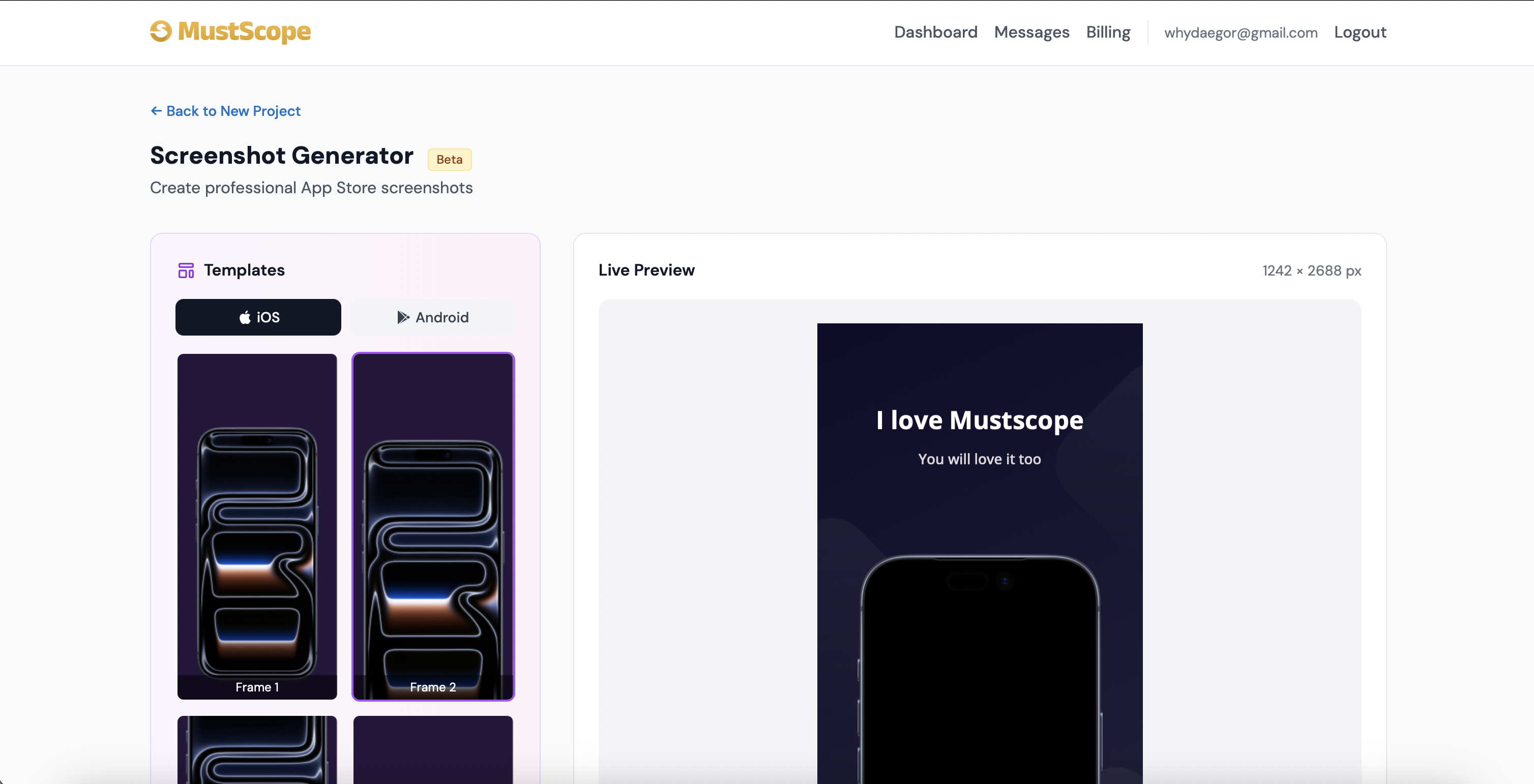Click the Beta badge next to Screenshot Generator
Screen dimensions: 1534x784
pyautogui.click(x=449, y=159)
